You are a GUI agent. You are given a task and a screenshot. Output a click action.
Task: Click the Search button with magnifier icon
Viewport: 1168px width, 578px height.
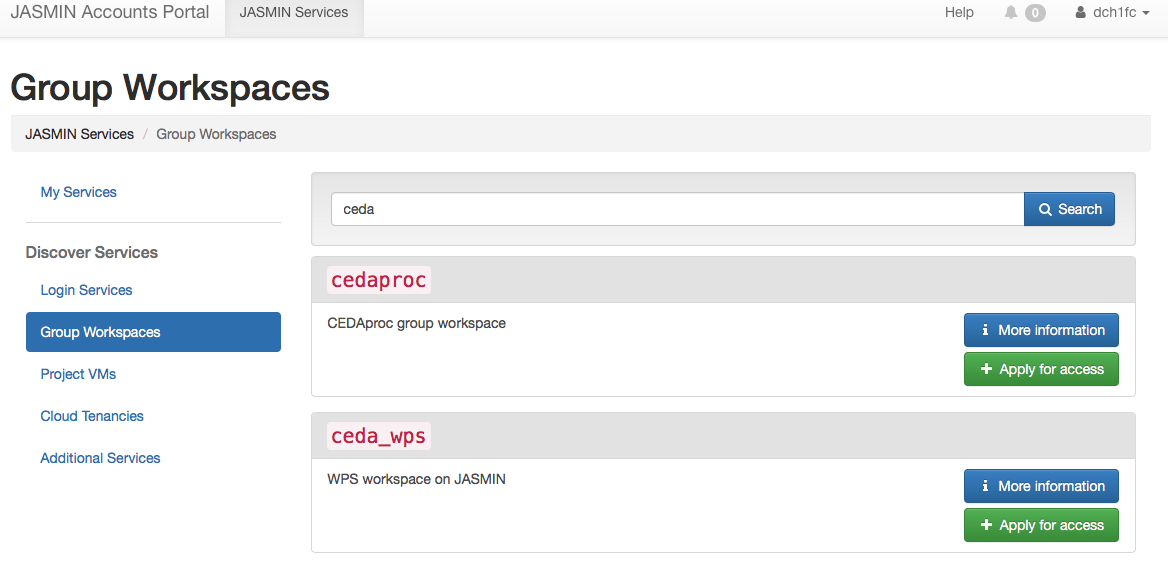click(x=1069, y=209)
